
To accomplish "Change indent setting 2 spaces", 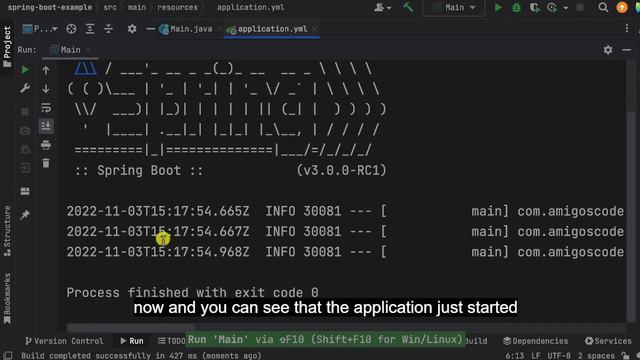I will pos(596,356).
